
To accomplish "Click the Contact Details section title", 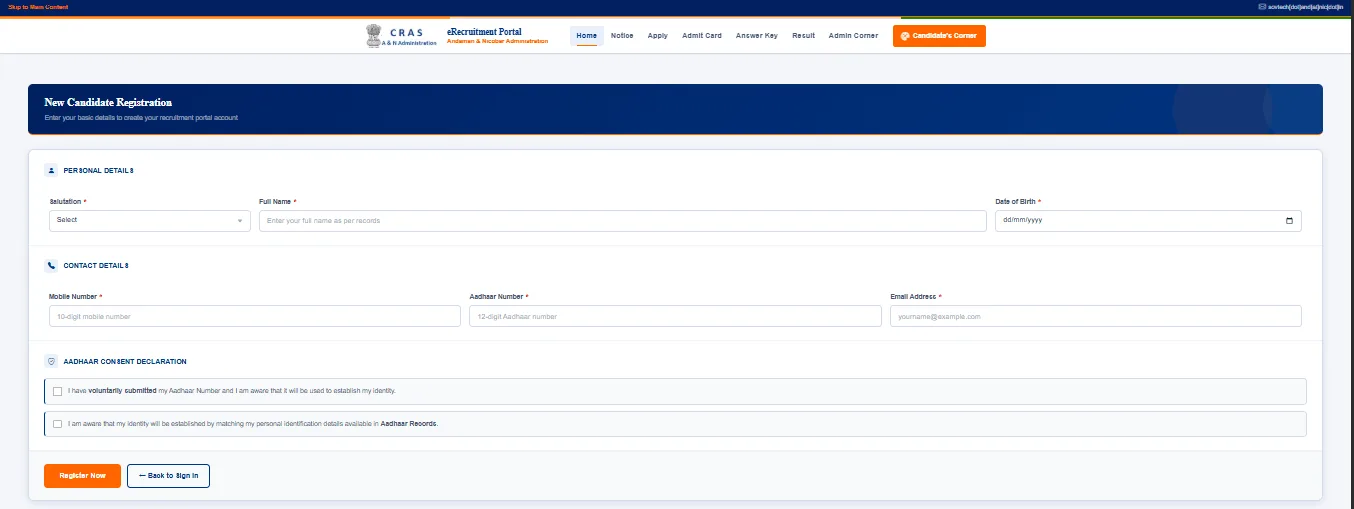I will [x=96, y=266].
